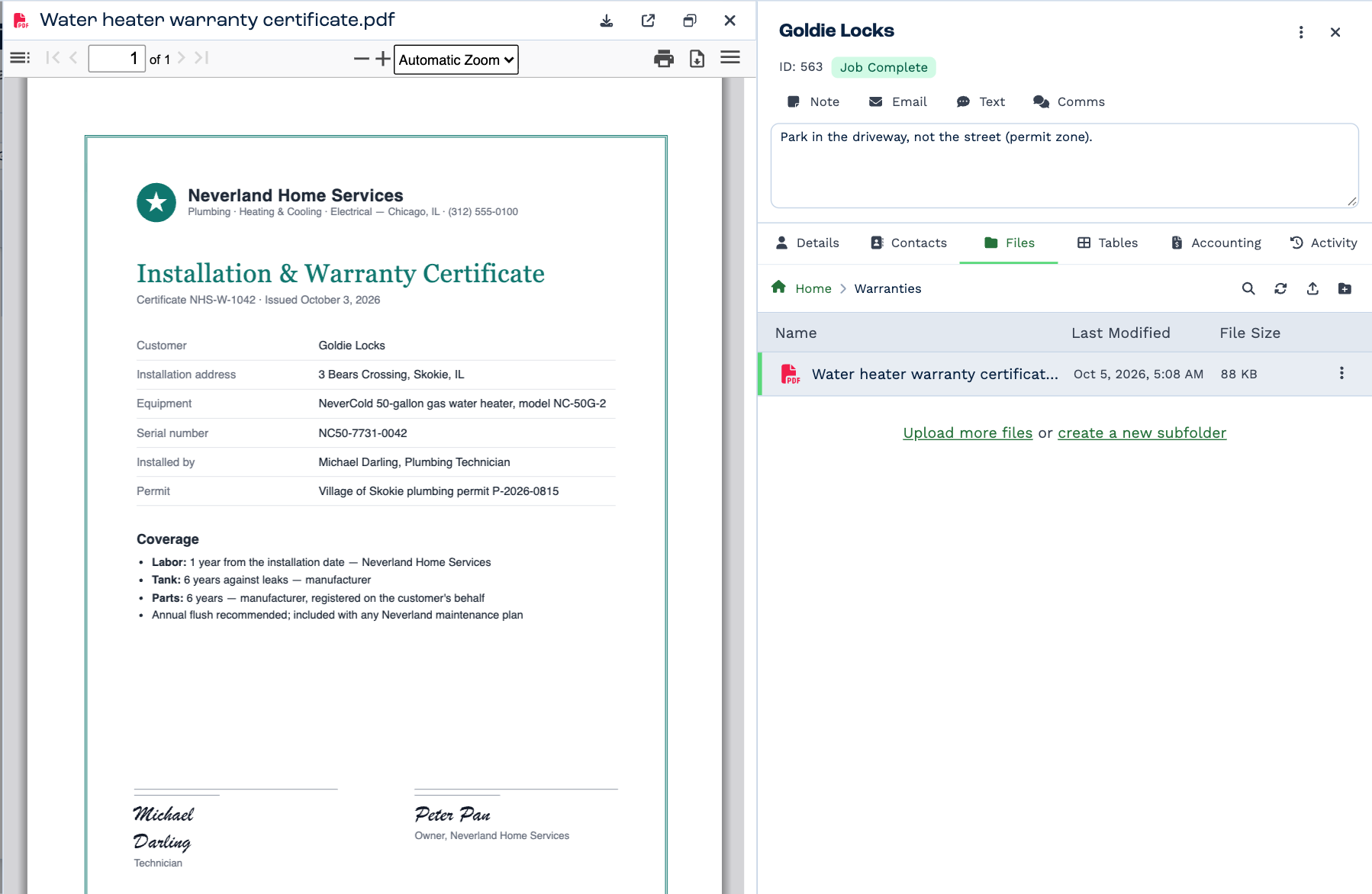Send a Text message

981,101
